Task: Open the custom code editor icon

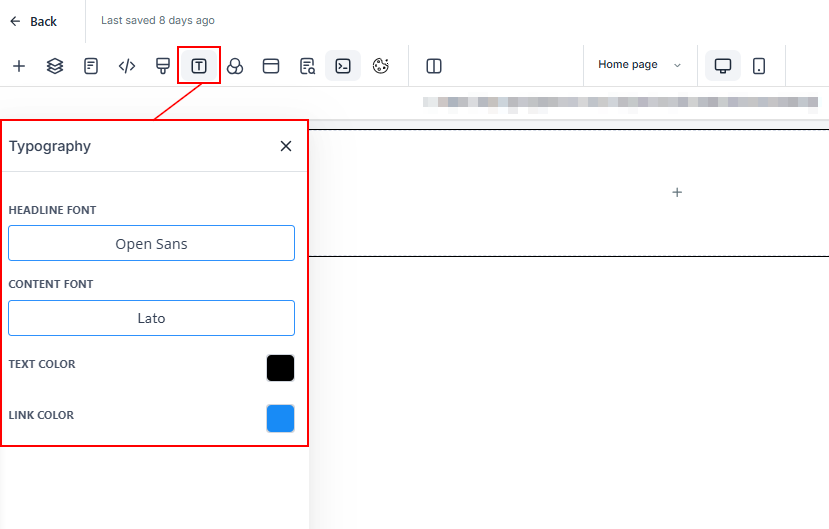Action: 127,66
